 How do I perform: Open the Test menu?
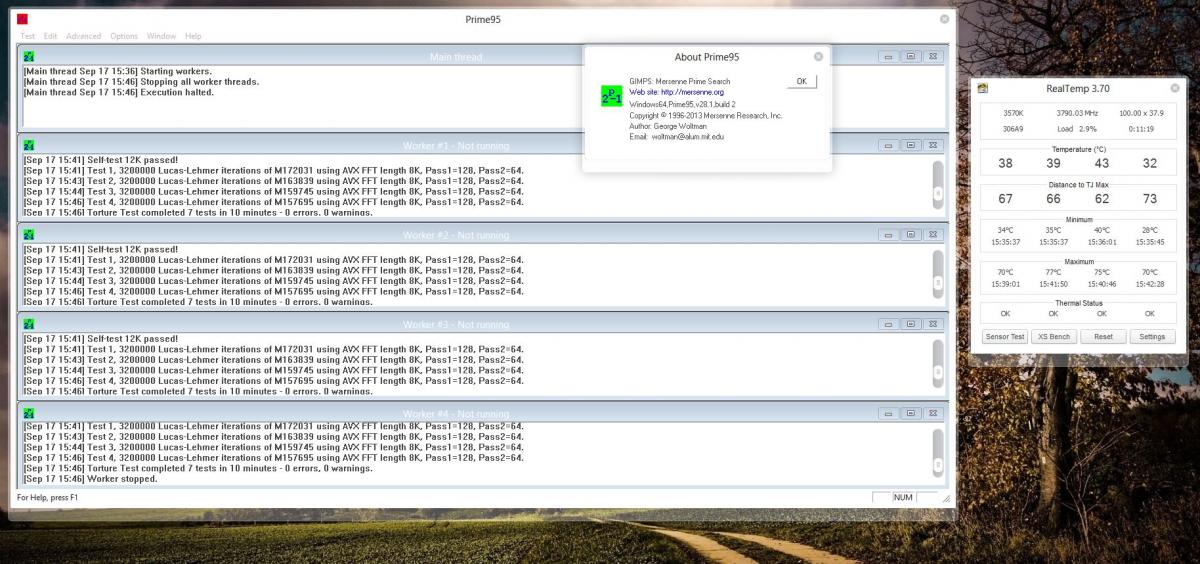point(28,36)
